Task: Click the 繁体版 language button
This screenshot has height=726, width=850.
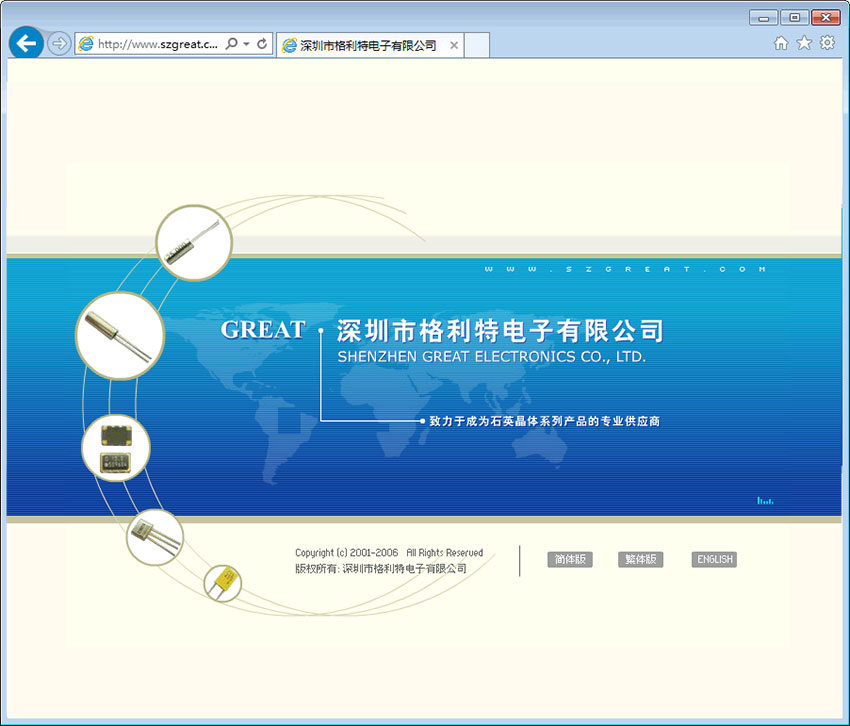Action: click(640, 560)
